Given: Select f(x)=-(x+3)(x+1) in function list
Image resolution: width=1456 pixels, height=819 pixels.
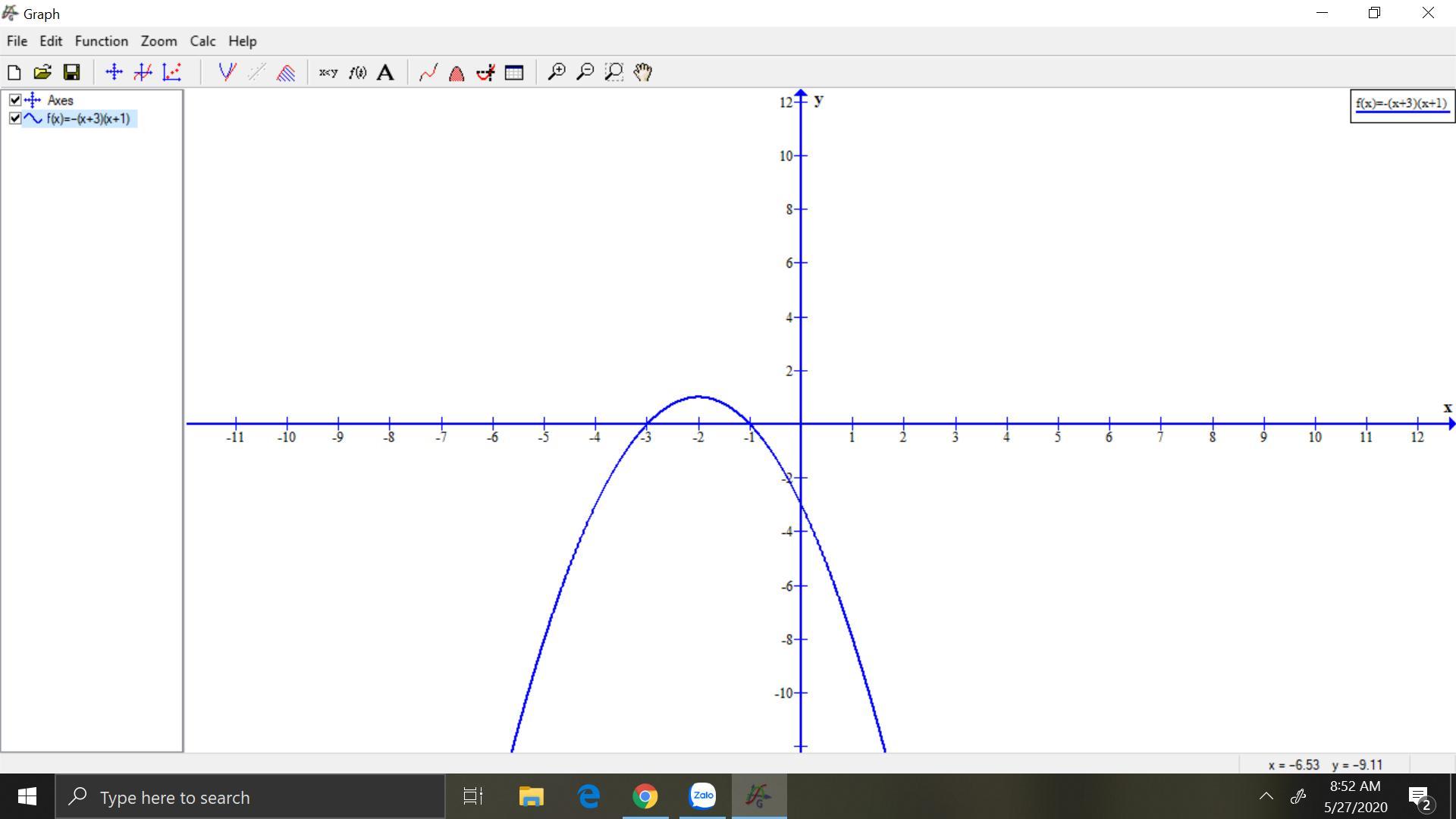Looking at the screenshot, I should [x=88, y=119].
